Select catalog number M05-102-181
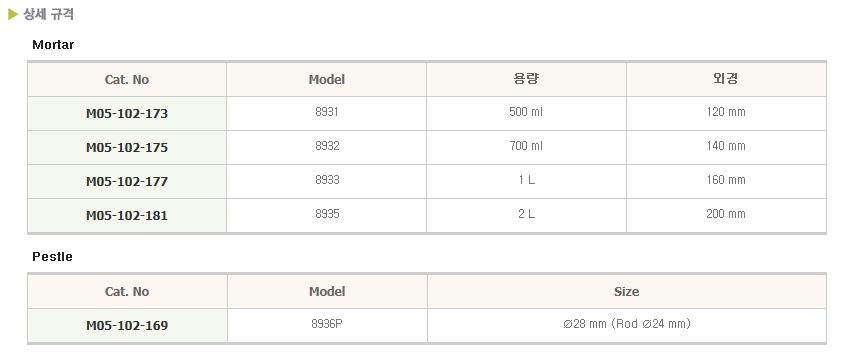 coord(127,215)
